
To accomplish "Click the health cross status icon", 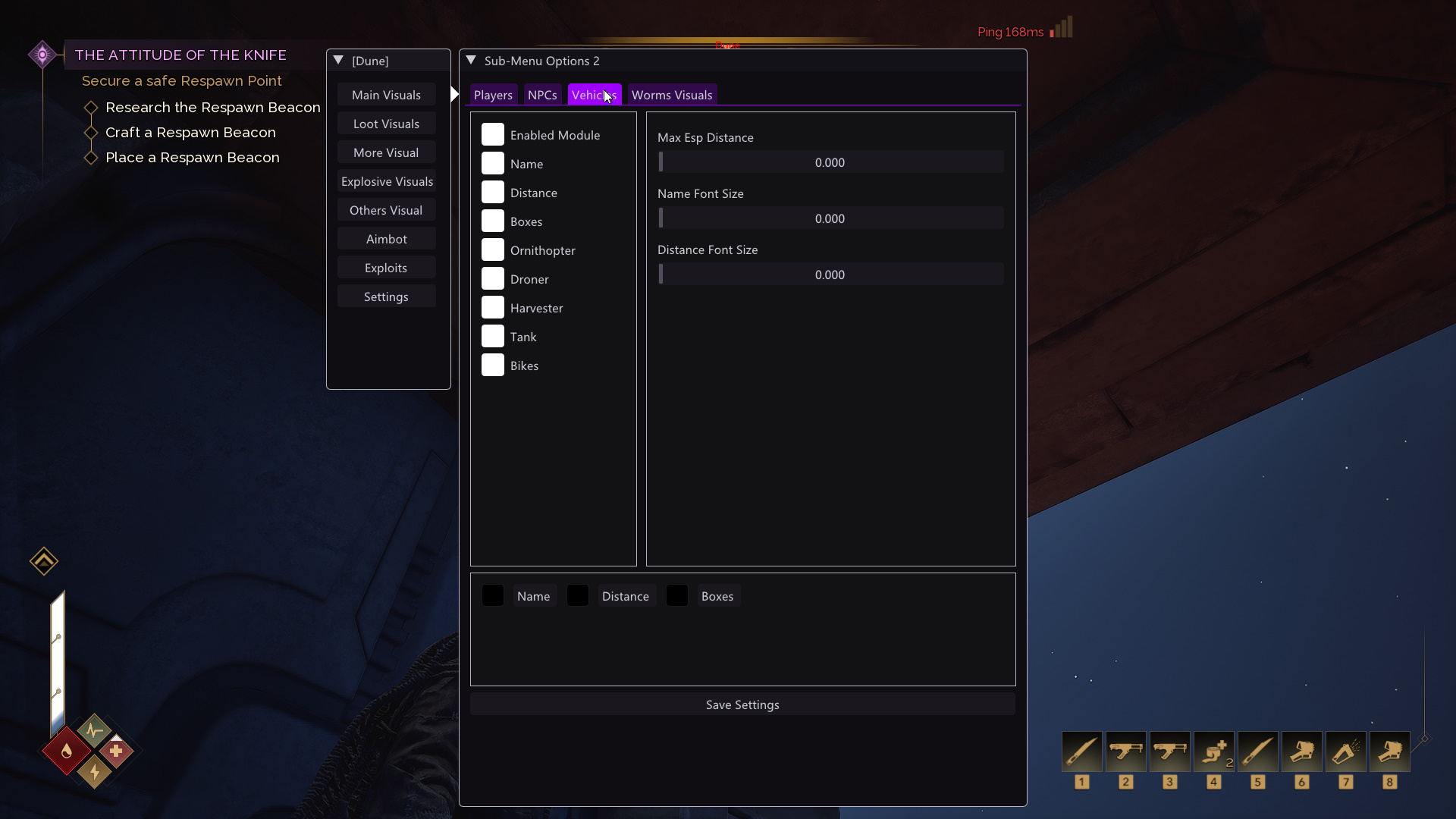I will click(x=116, y=751).
